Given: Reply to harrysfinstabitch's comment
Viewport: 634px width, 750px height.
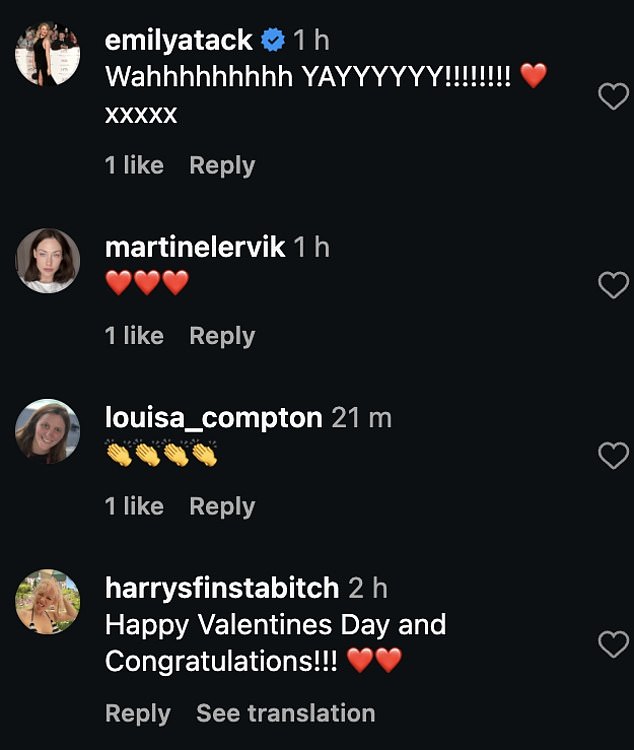Looking at the screenshot, I should pyautogui.click(x=138, y=713).
